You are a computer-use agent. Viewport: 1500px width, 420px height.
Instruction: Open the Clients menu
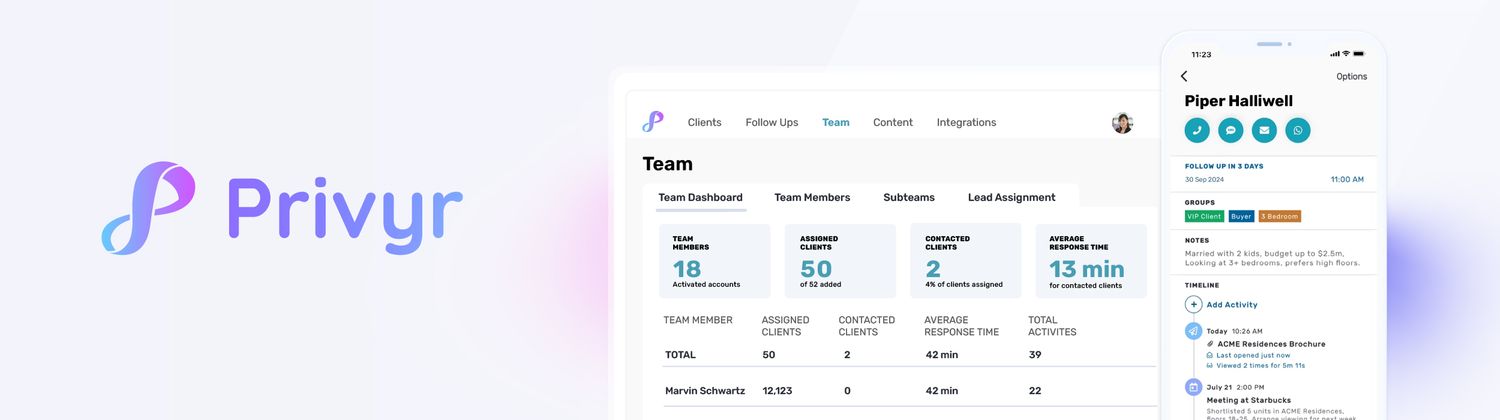click(704, 122)
